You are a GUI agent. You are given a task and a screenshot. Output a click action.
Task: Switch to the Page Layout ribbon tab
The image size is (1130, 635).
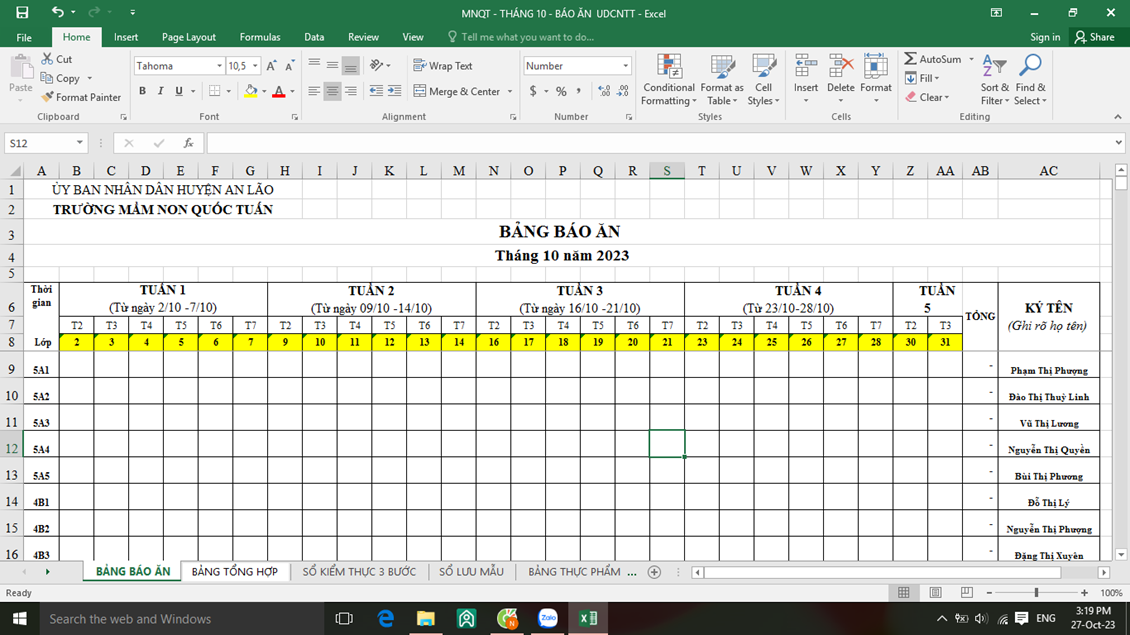click(188, 37)
